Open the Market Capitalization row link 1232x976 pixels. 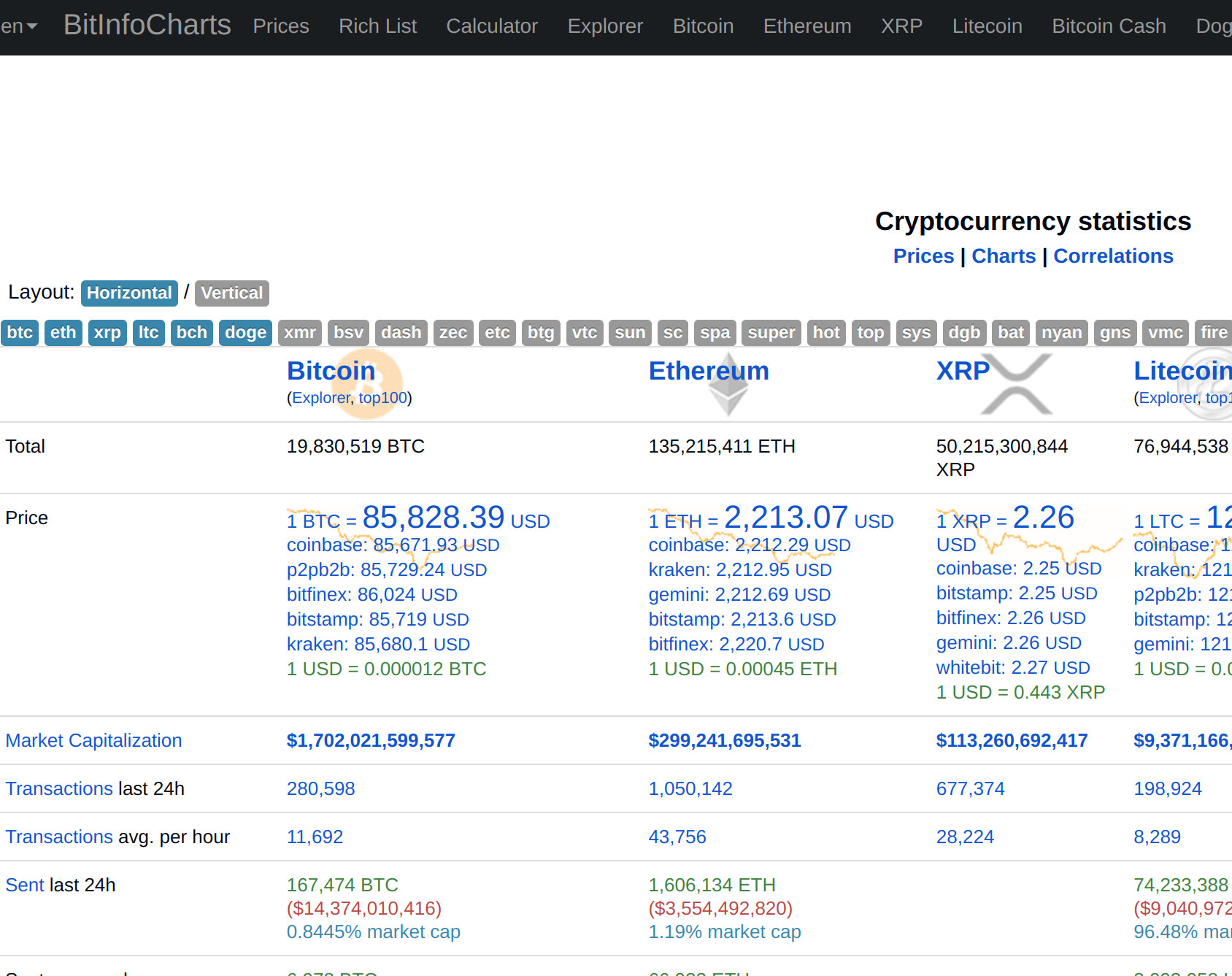tap(93, 740)
